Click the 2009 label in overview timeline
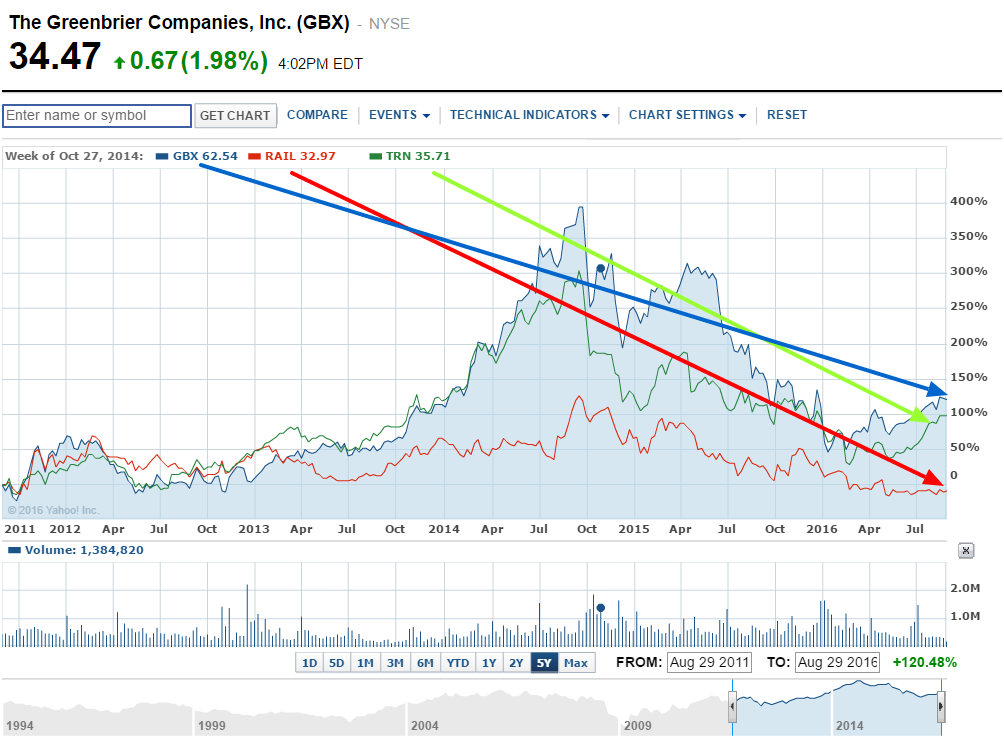 638,725
